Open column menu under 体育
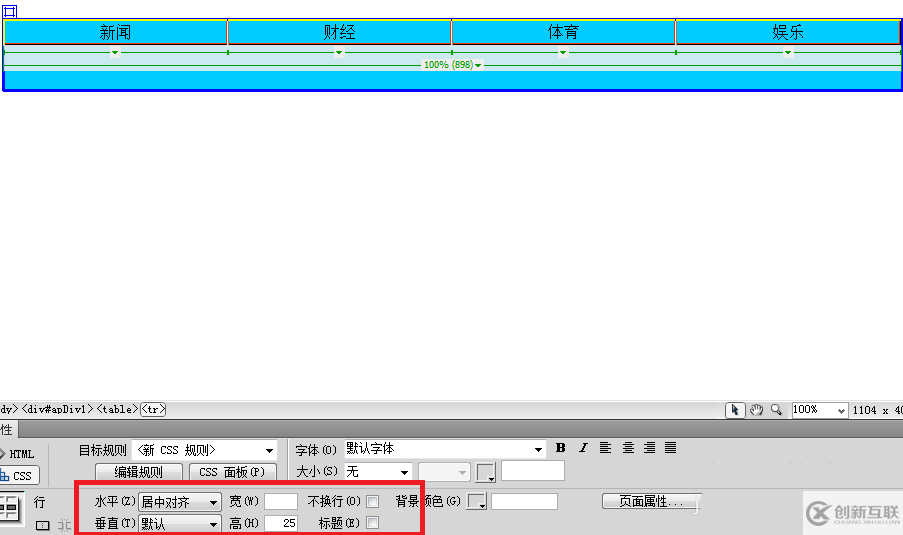The height and width of the screenshot is (535, 903). pos(563,53)
